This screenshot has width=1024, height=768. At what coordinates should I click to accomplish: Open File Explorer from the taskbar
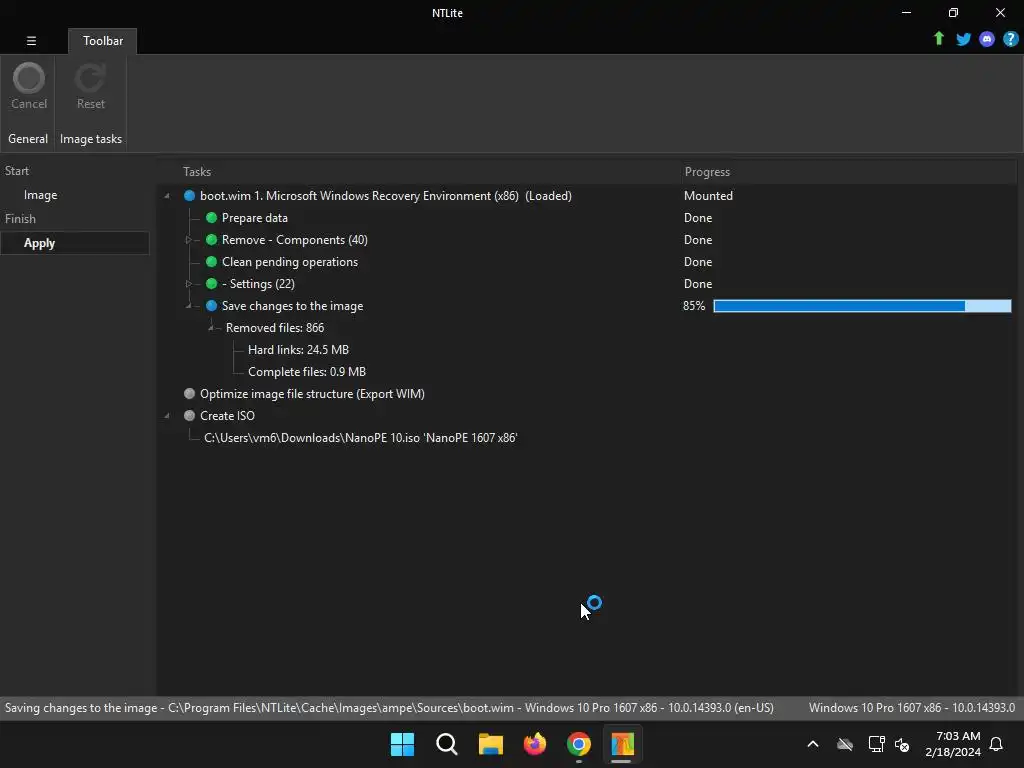click(x=490, y=744)
